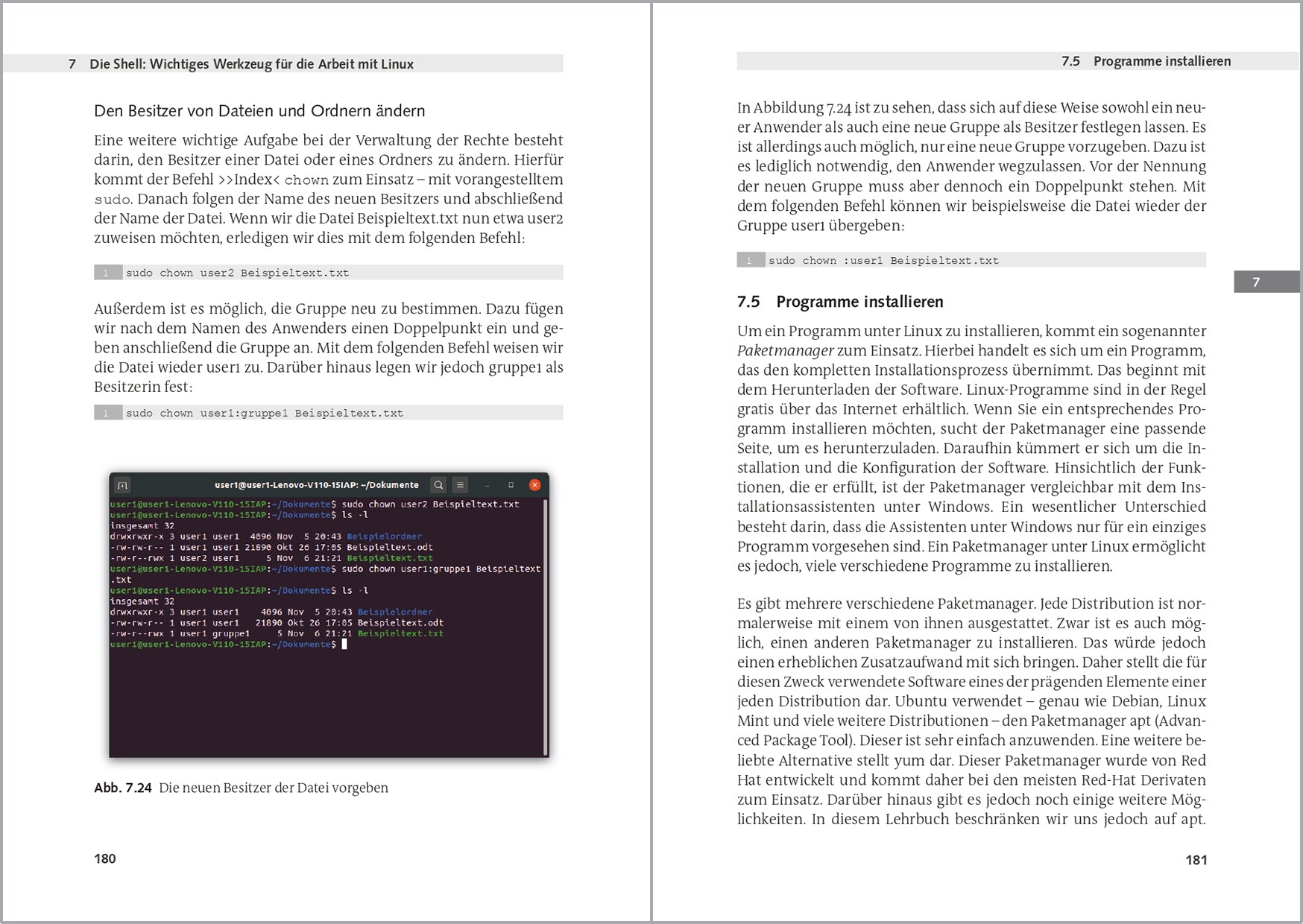Viewport: 1303px width, 924px height.
Task: Click page number 181
Action: (1196, 858)
